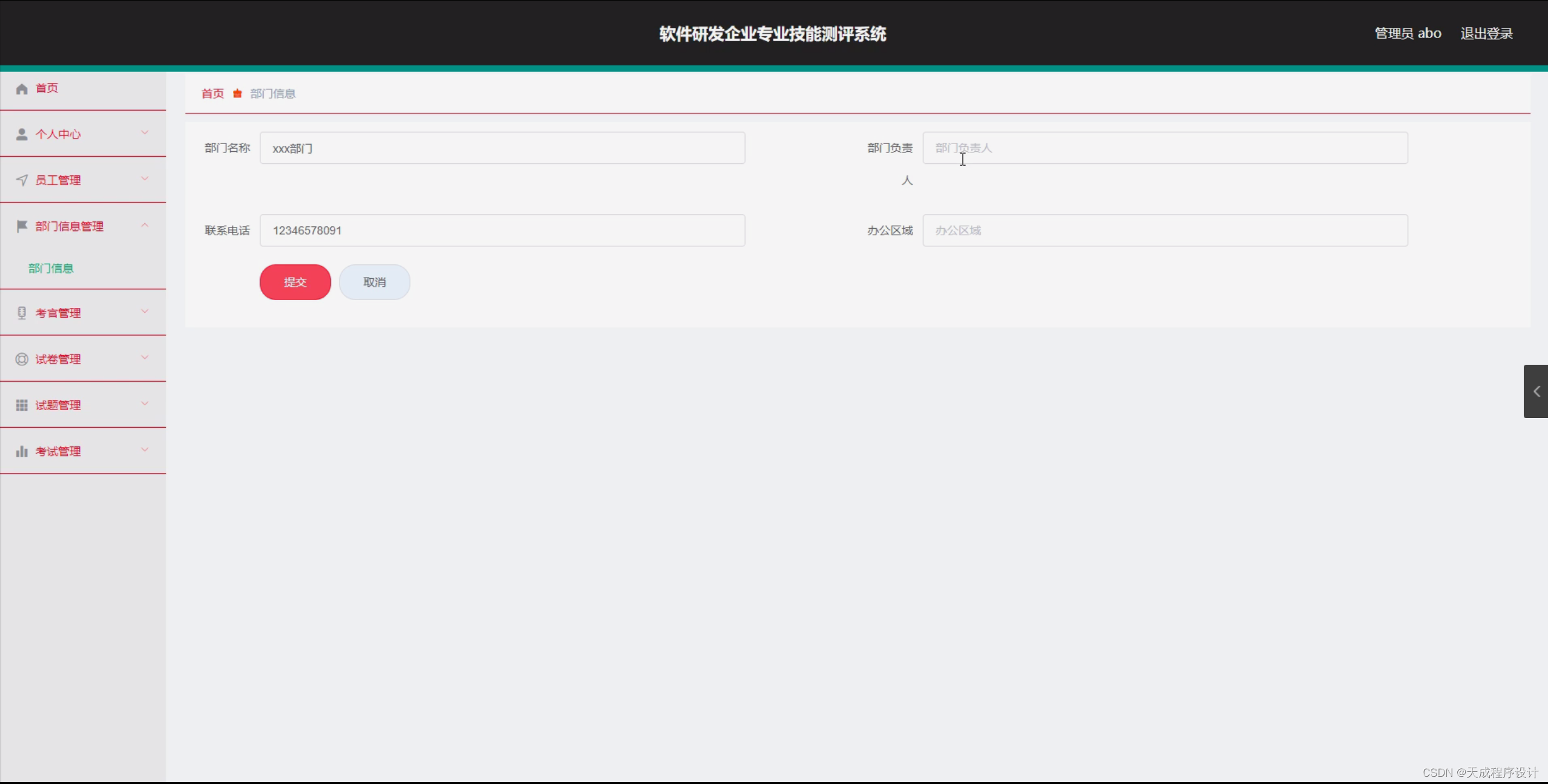Open the 试卷管理 menu
1548x784 pixels.
(x=58, y=359)
